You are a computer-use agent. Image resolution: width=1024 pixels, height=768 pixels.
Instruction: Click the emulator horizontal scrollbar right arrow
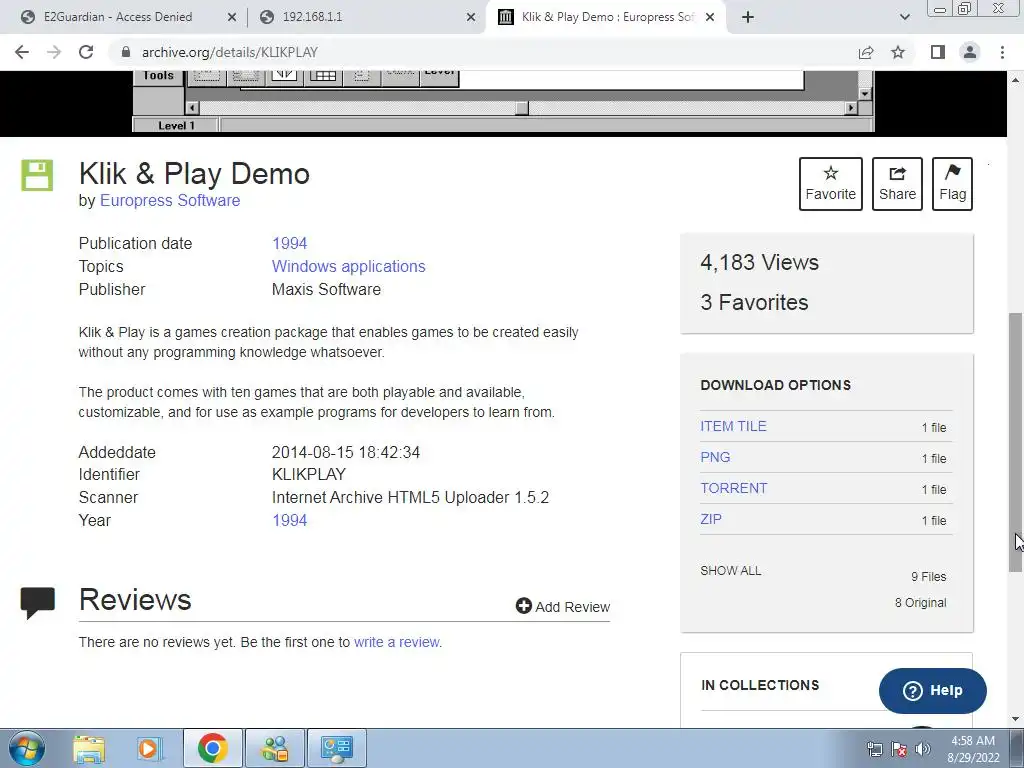point(851,108)
